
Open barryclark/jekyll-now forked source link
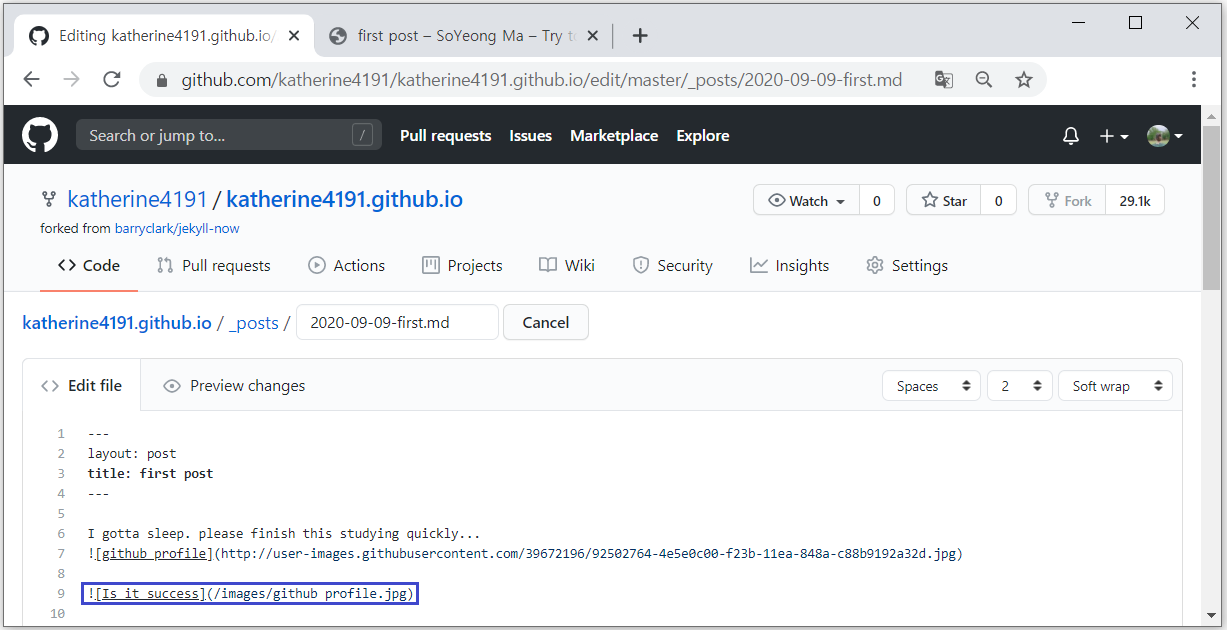click(177, 228)
